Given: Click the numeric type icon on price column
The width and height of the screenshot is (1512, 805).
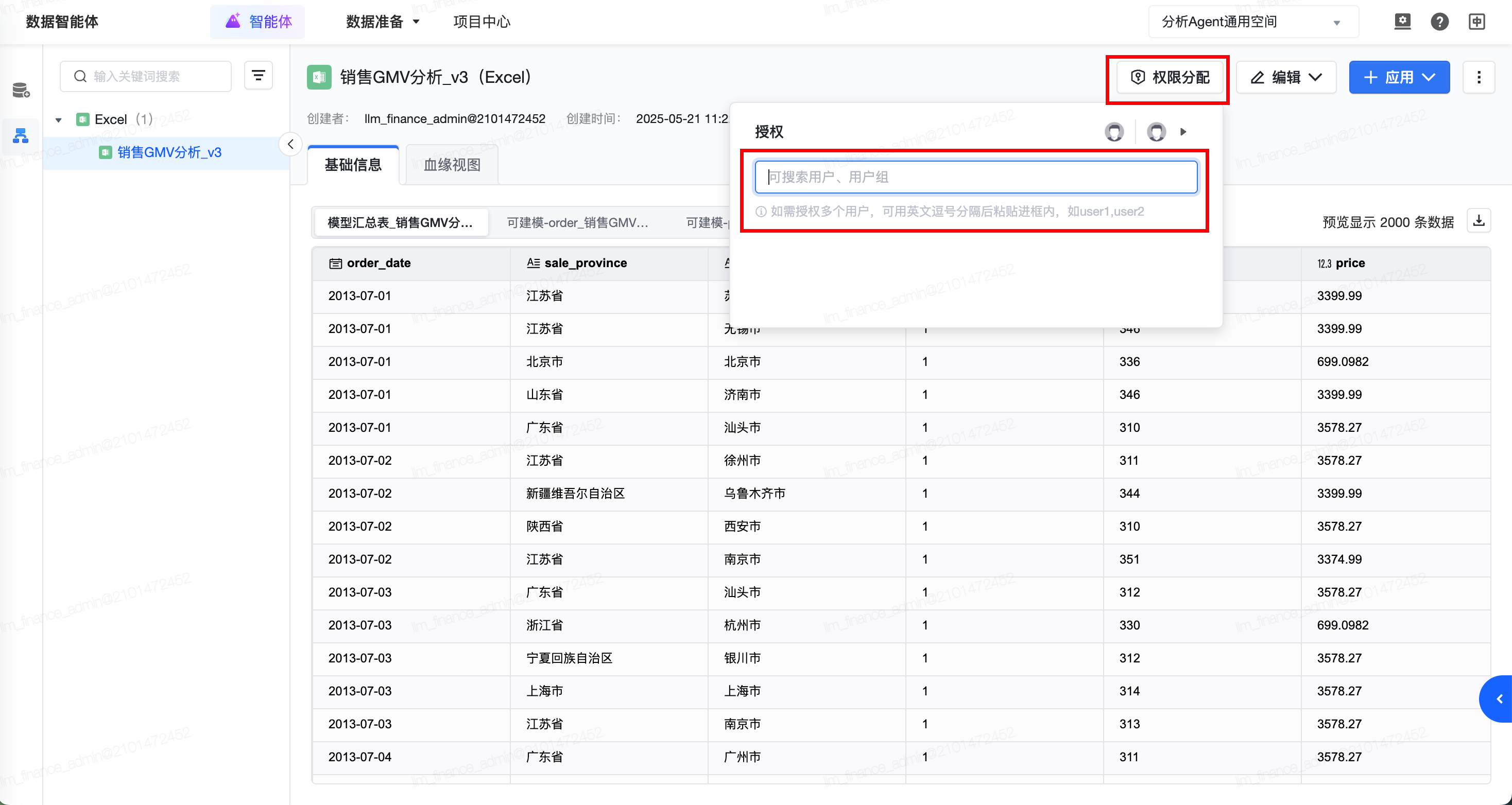Looking at the screenshot, I should [1324, 264].
